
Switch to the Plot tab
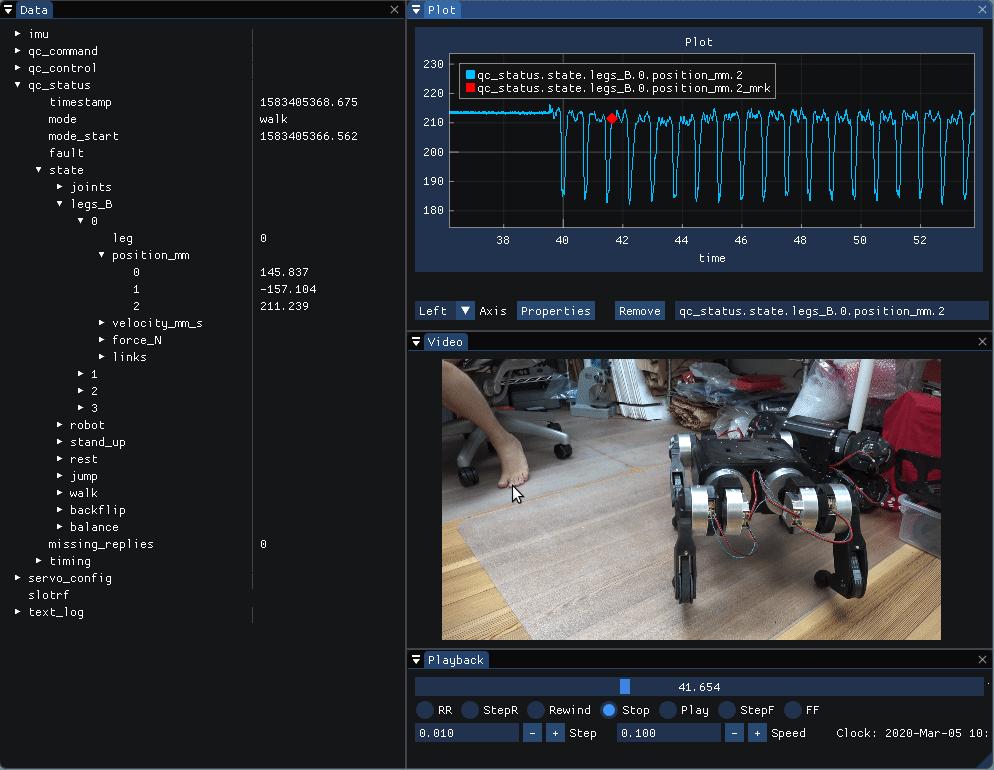pos(441,10)
